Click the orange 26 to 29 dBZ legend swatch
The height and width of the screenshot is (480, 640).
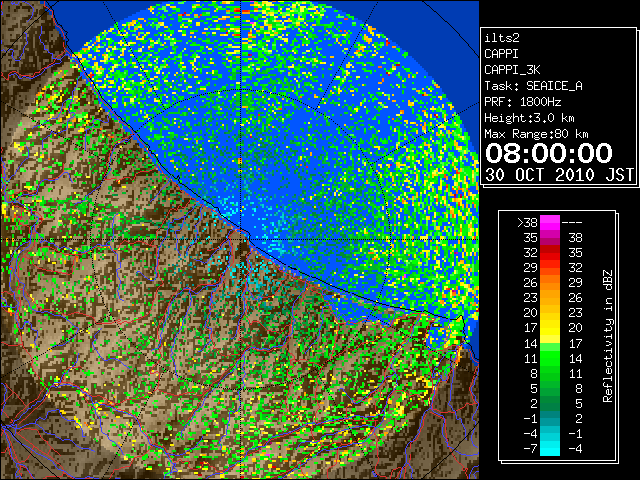[550, 283]
